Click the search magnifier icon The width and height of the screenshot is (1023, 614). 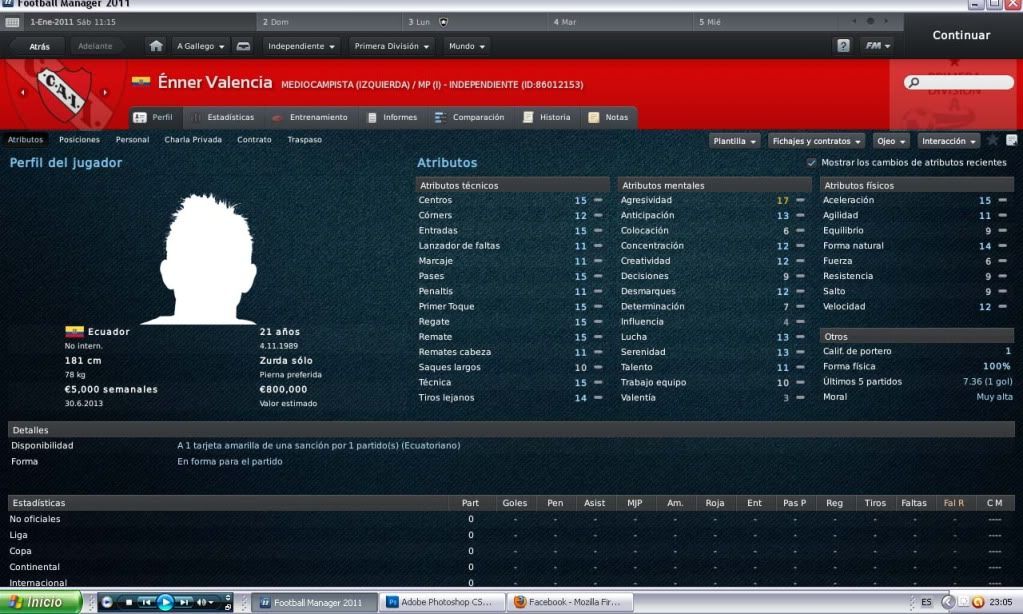coord(914,82)
